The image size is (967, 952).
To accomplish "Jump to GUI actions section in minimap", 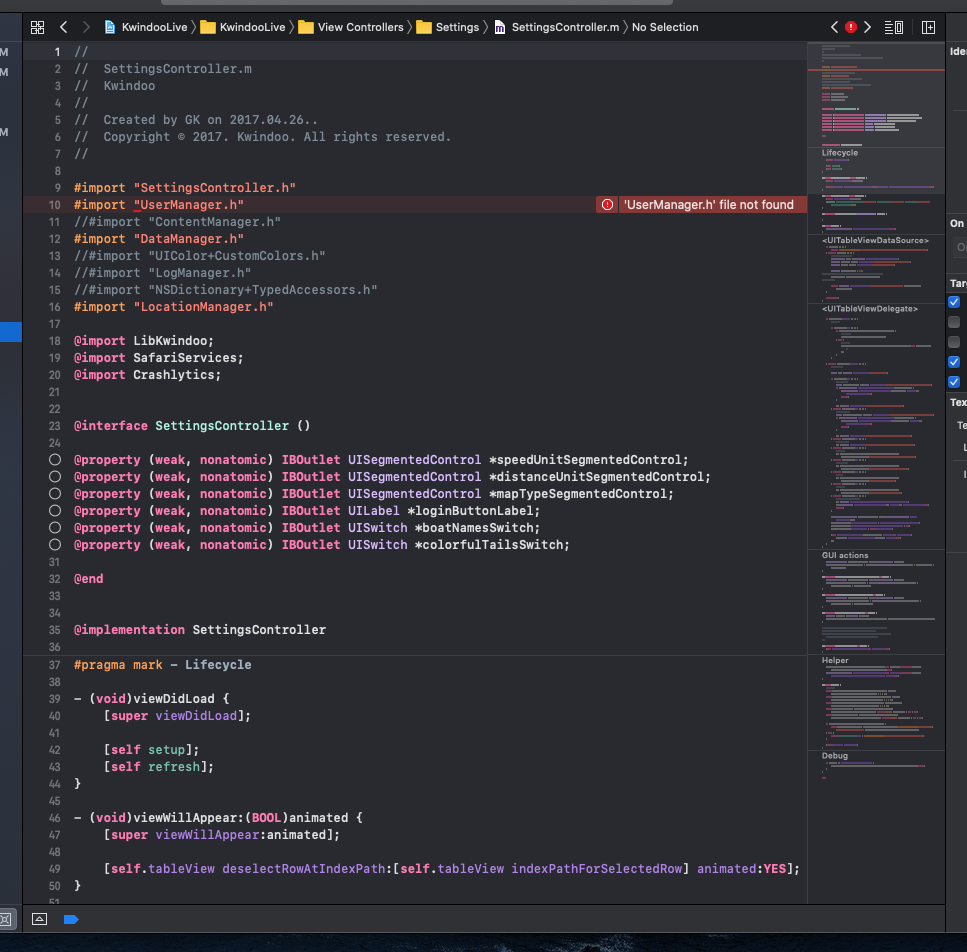I will 845,556.
